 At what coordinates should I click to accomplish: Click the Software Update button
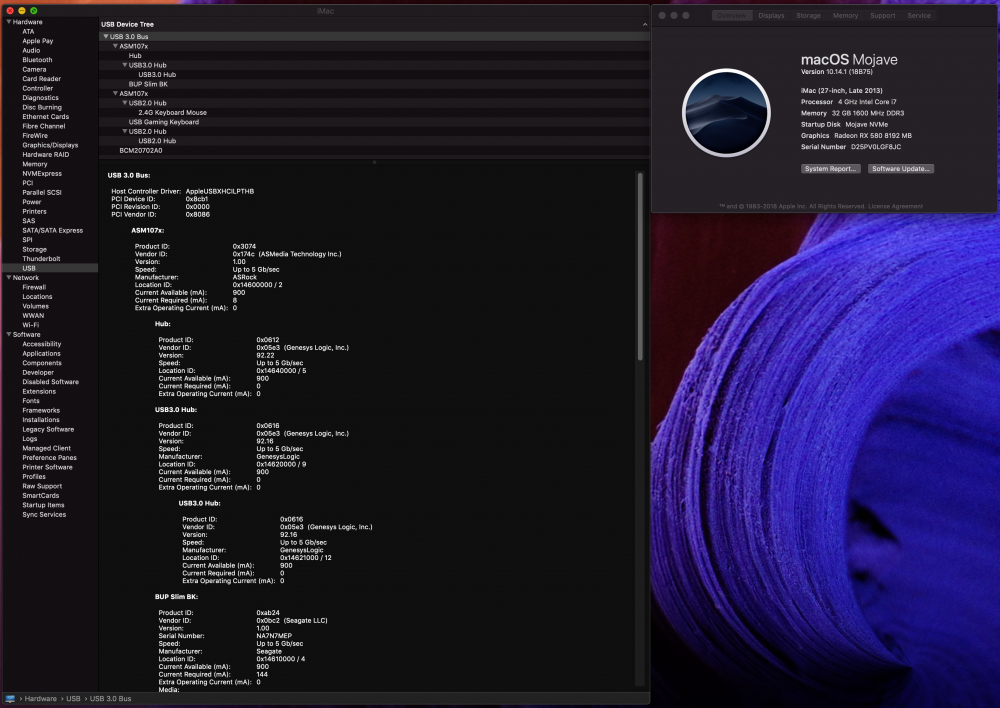click(901, 168)
